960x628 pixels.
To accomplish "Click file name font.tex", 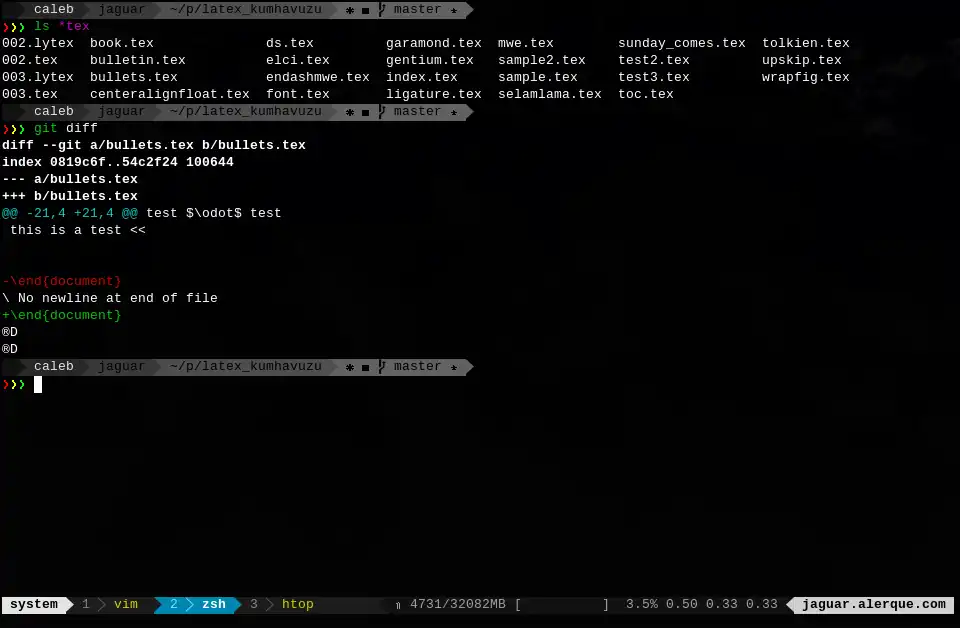I will tap(298, 94).
